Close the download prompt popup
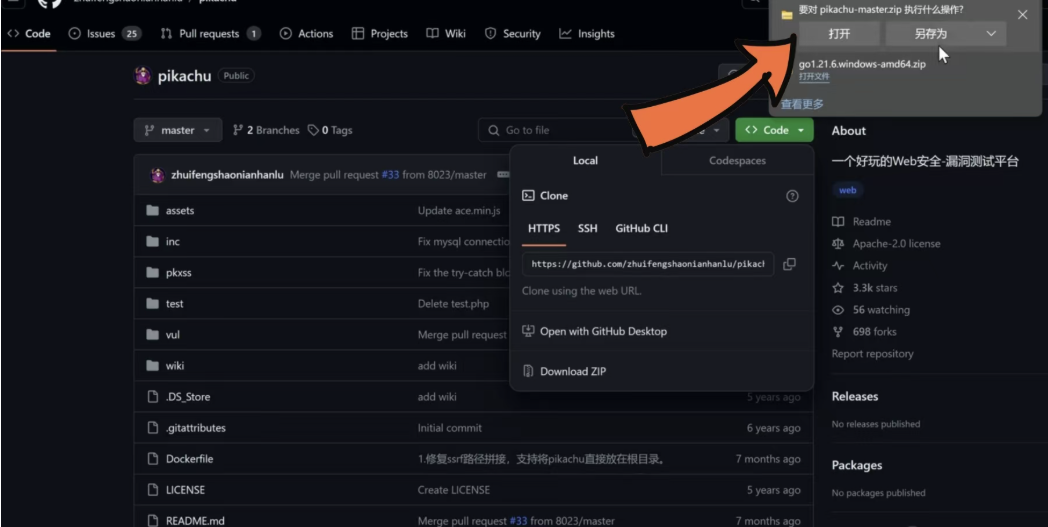Image resolution: width=1048 pixels, height=527 pixels. (1023, 15)
